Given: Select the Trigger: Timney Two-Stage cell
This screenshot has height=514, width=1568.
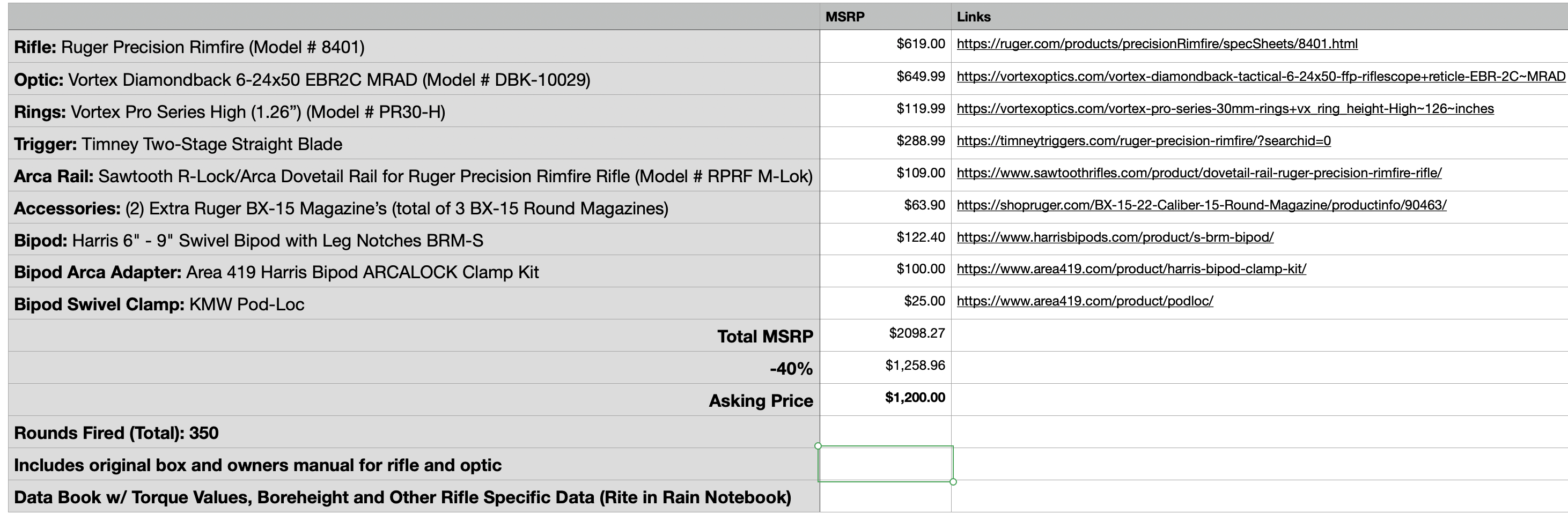Looking at the screenshot, I should pos(414,143).
